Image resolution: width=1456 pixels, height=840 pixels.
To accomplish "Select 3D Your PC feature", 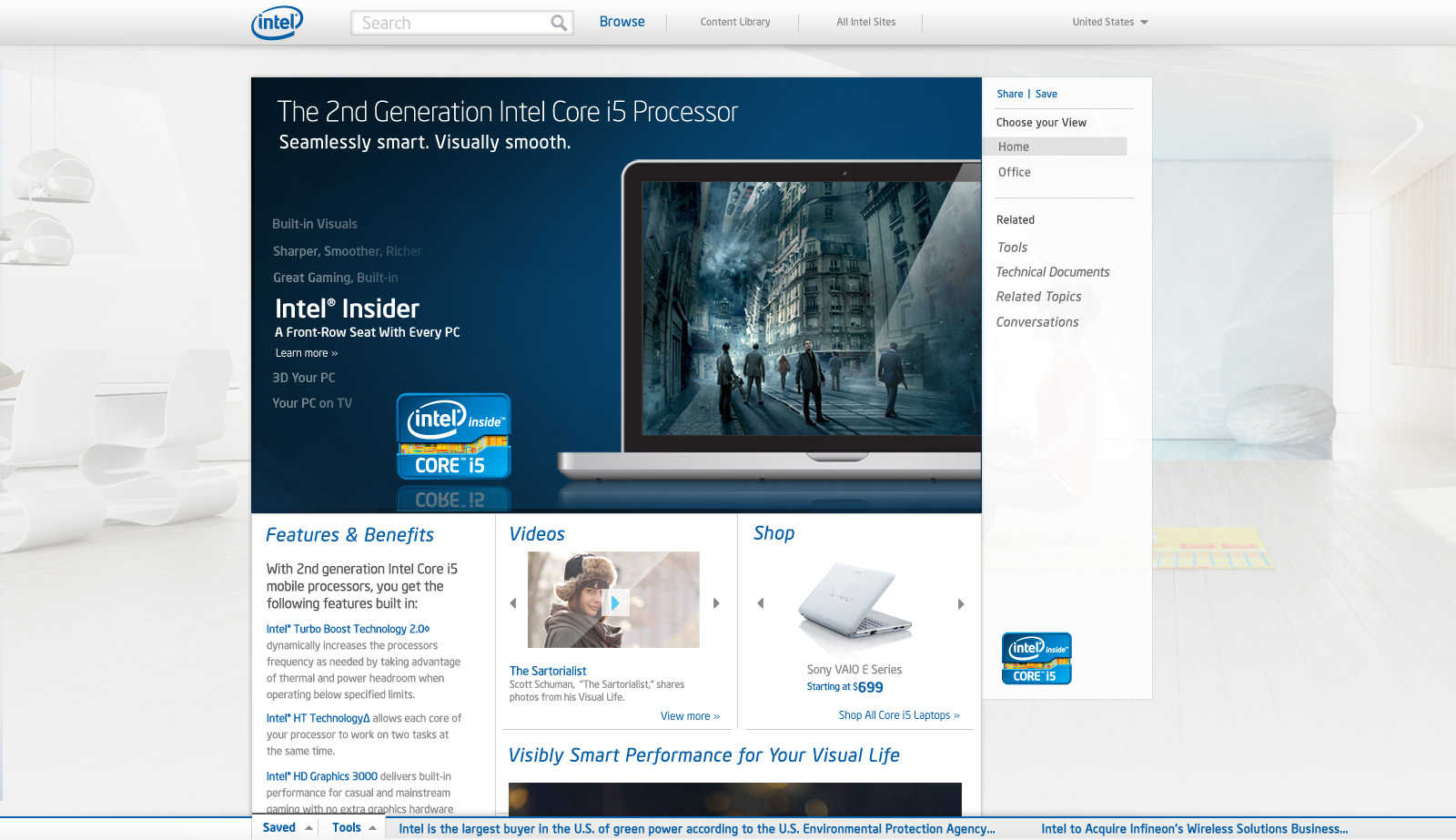I will pyautogui.click(x=304, y=378).
